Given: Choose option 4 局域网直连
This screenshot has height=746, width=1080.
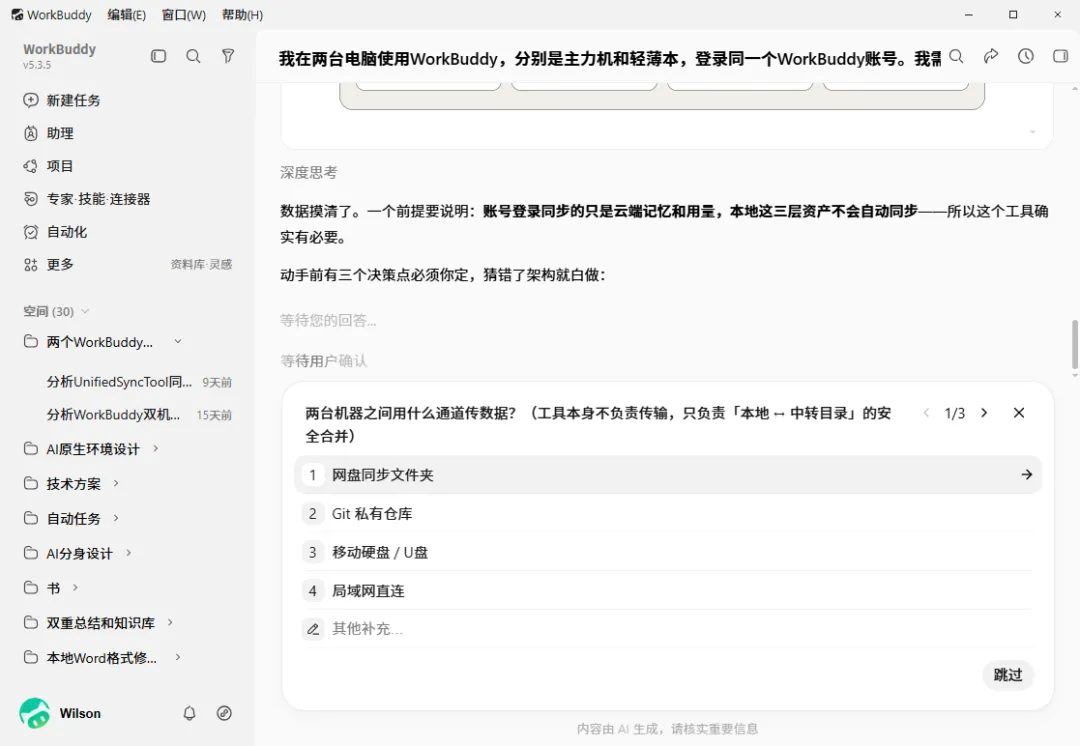Looking at the screenshot, I should 667,591.
